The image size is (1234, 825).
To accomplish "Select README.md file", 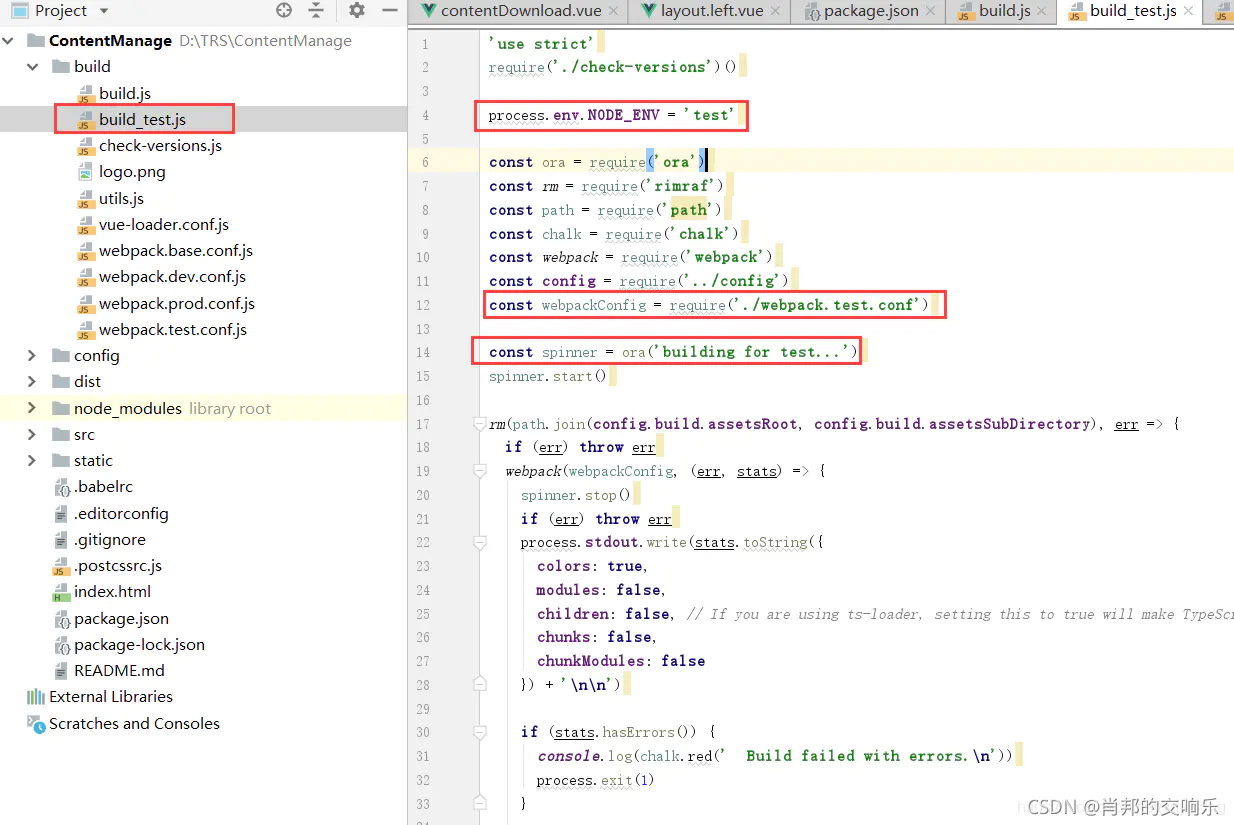I will point(119,671).
